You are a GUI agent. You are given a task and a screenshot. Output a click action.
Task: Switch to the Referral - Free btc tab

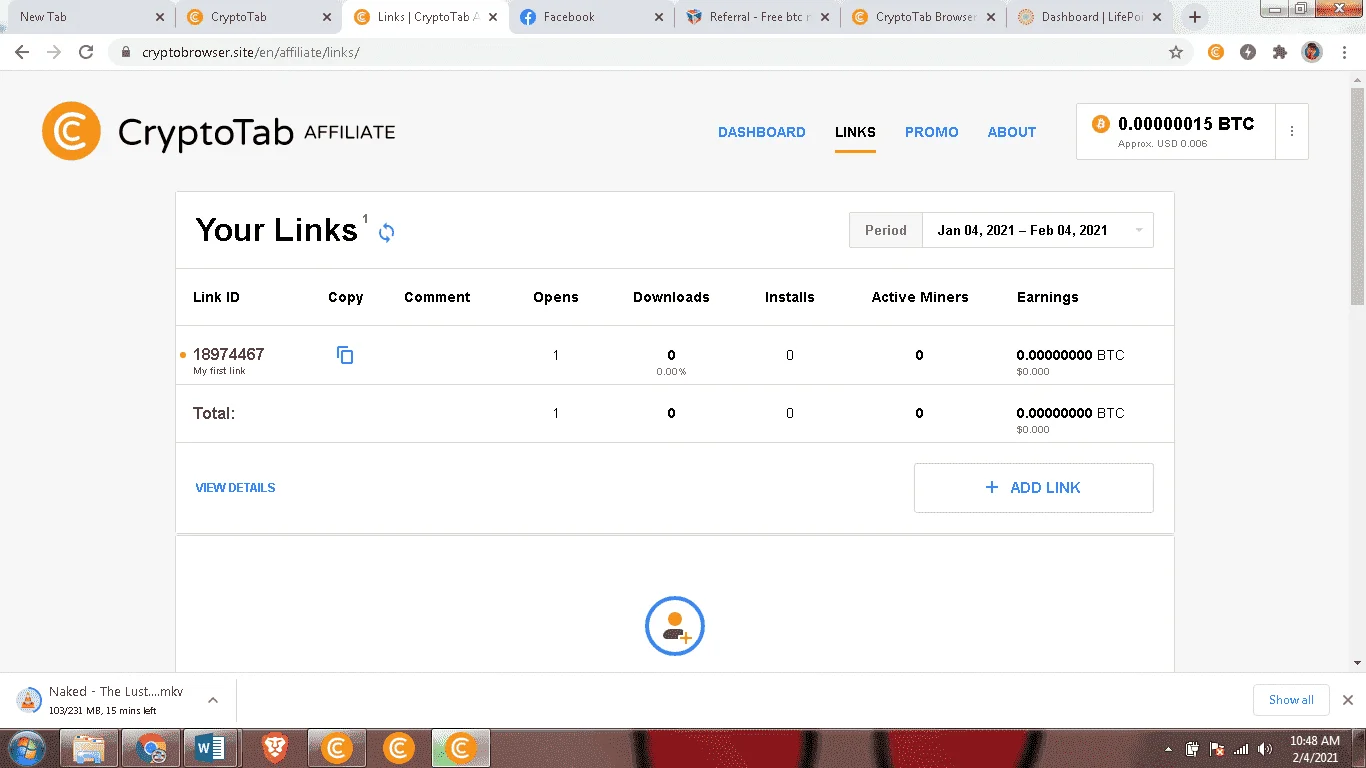[757, 17]
